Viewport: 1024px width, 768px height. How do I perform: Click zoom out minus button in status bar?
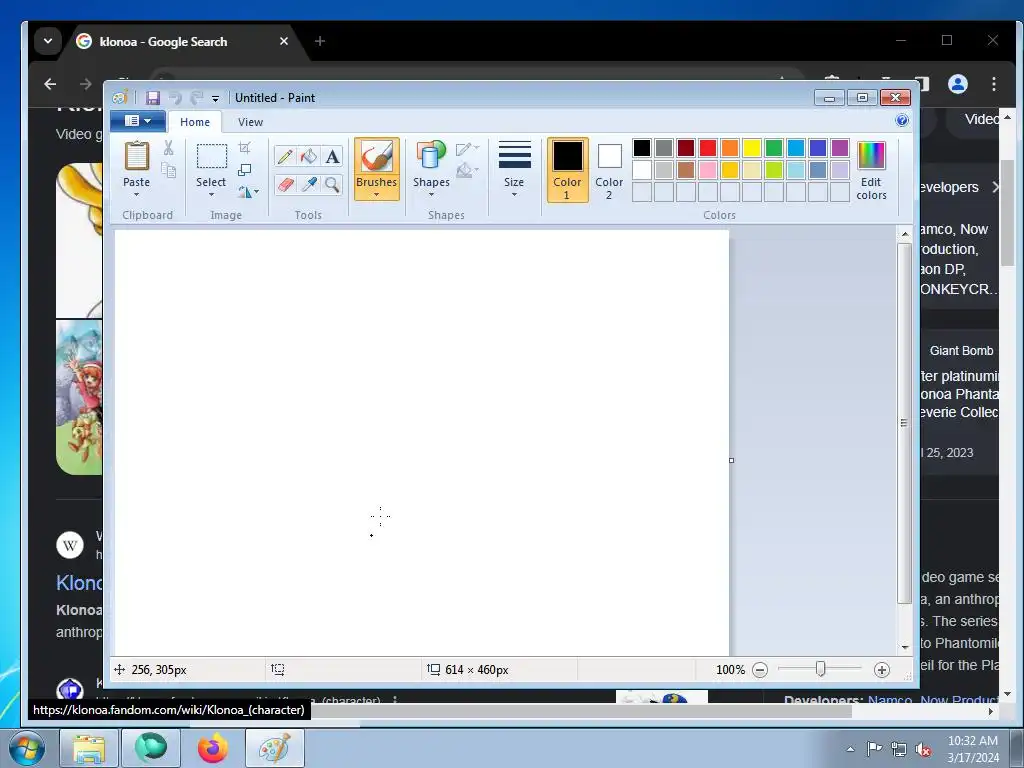coord(760,670)
